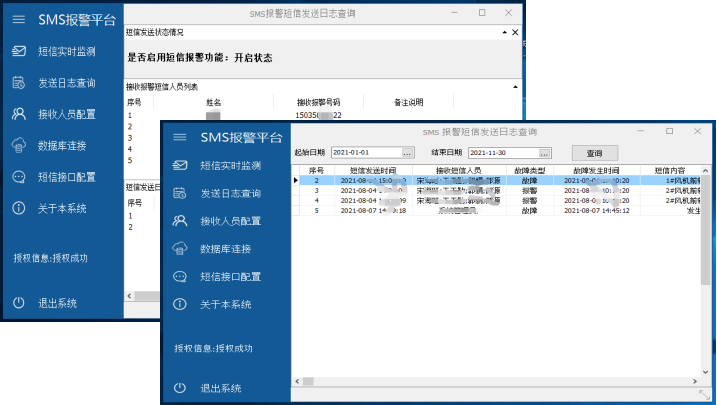
Task: Click chat bubble icon beside 短信接口配置 in back window
Action: [x=19, y=177]
